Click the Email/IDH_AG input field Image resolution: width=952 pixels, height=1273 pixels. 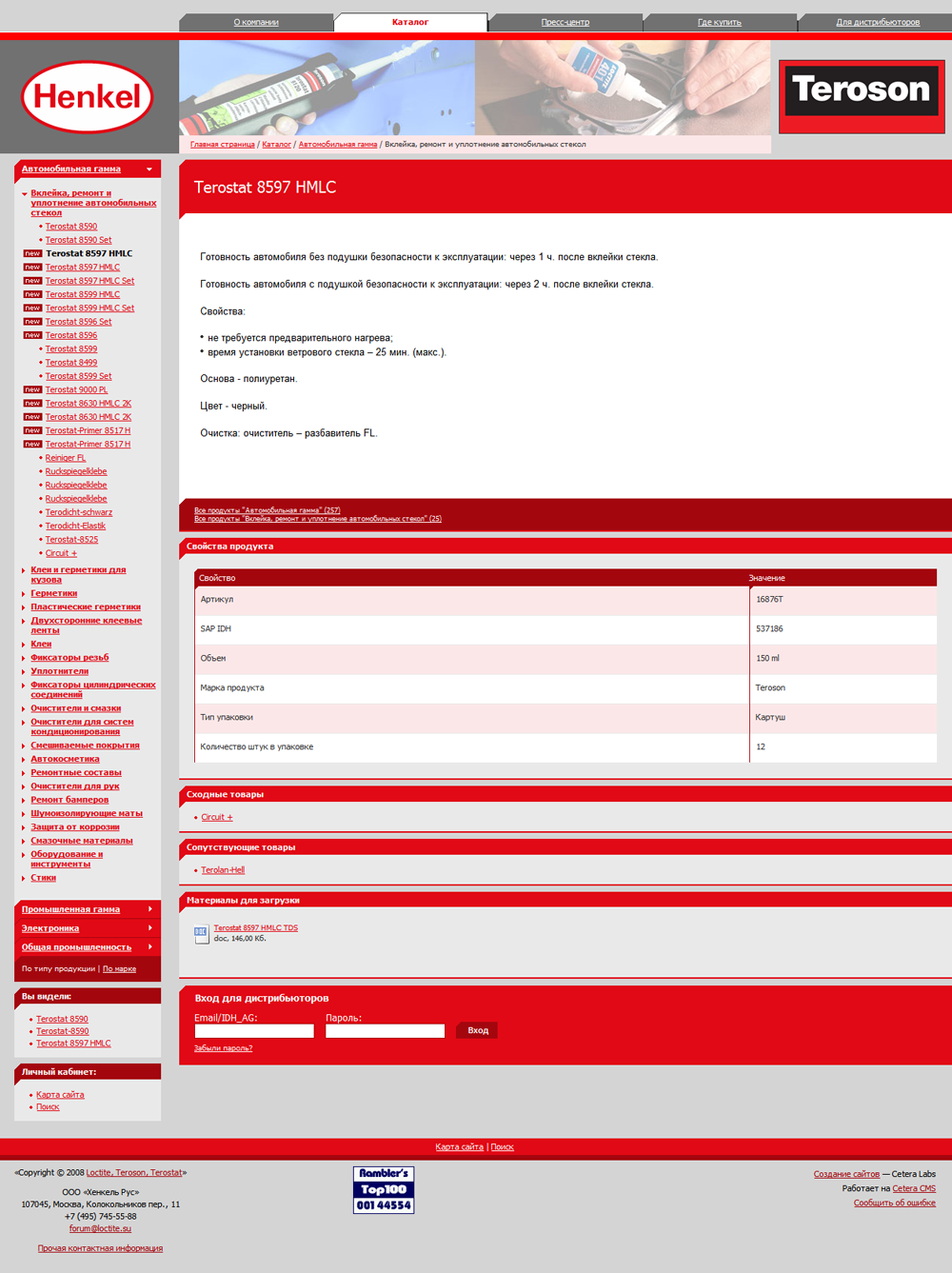pos(254,1030)
